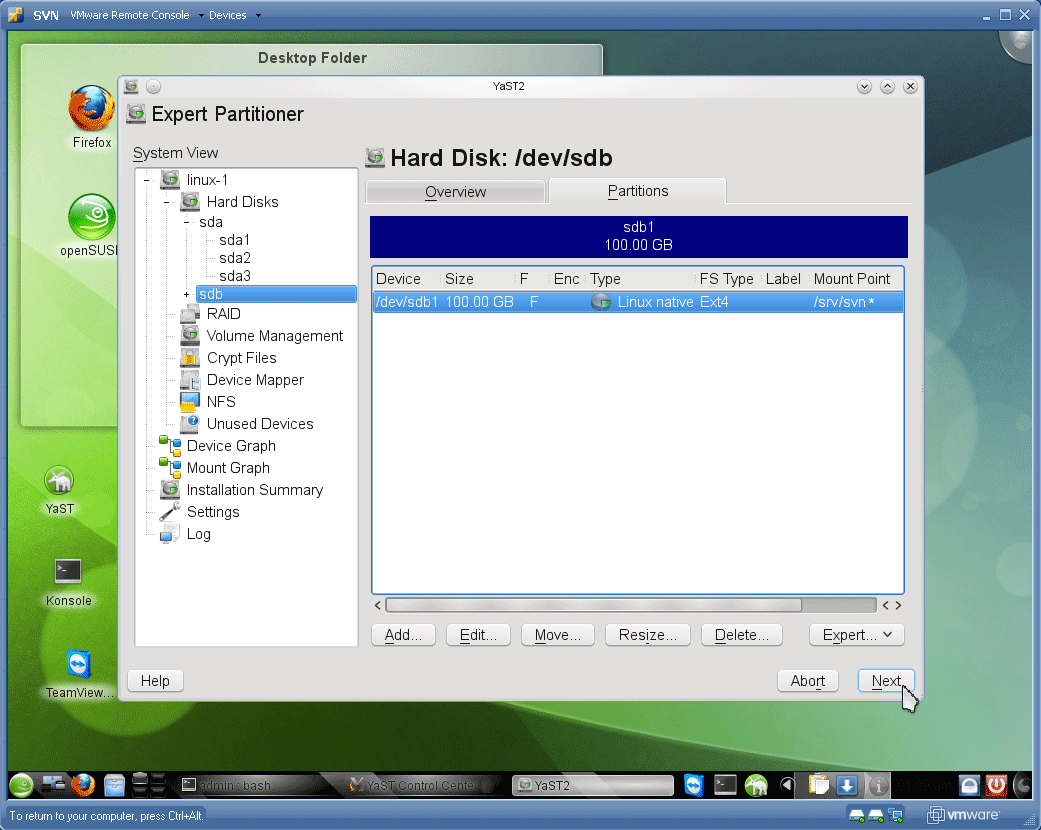Click the blue download updates tray icon

847,786
